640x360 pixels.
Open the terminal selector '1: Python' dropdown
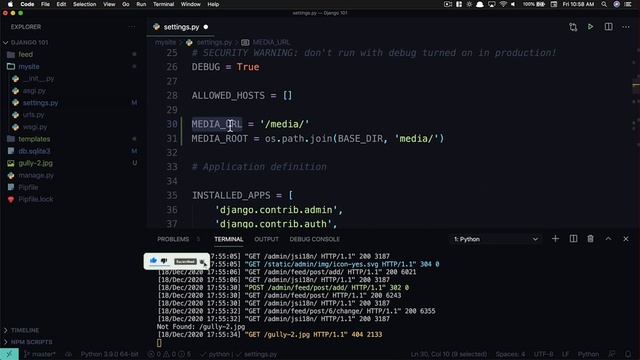(496, 239)
